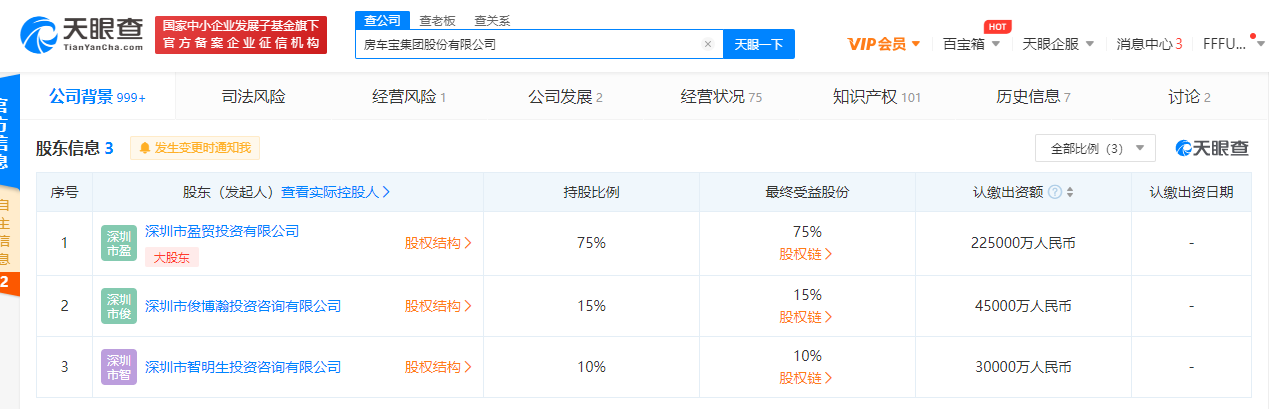Open 消息中心 notifications
Image resolution: width=1269 pixels, height=409 pixels.
[1149, 44]
